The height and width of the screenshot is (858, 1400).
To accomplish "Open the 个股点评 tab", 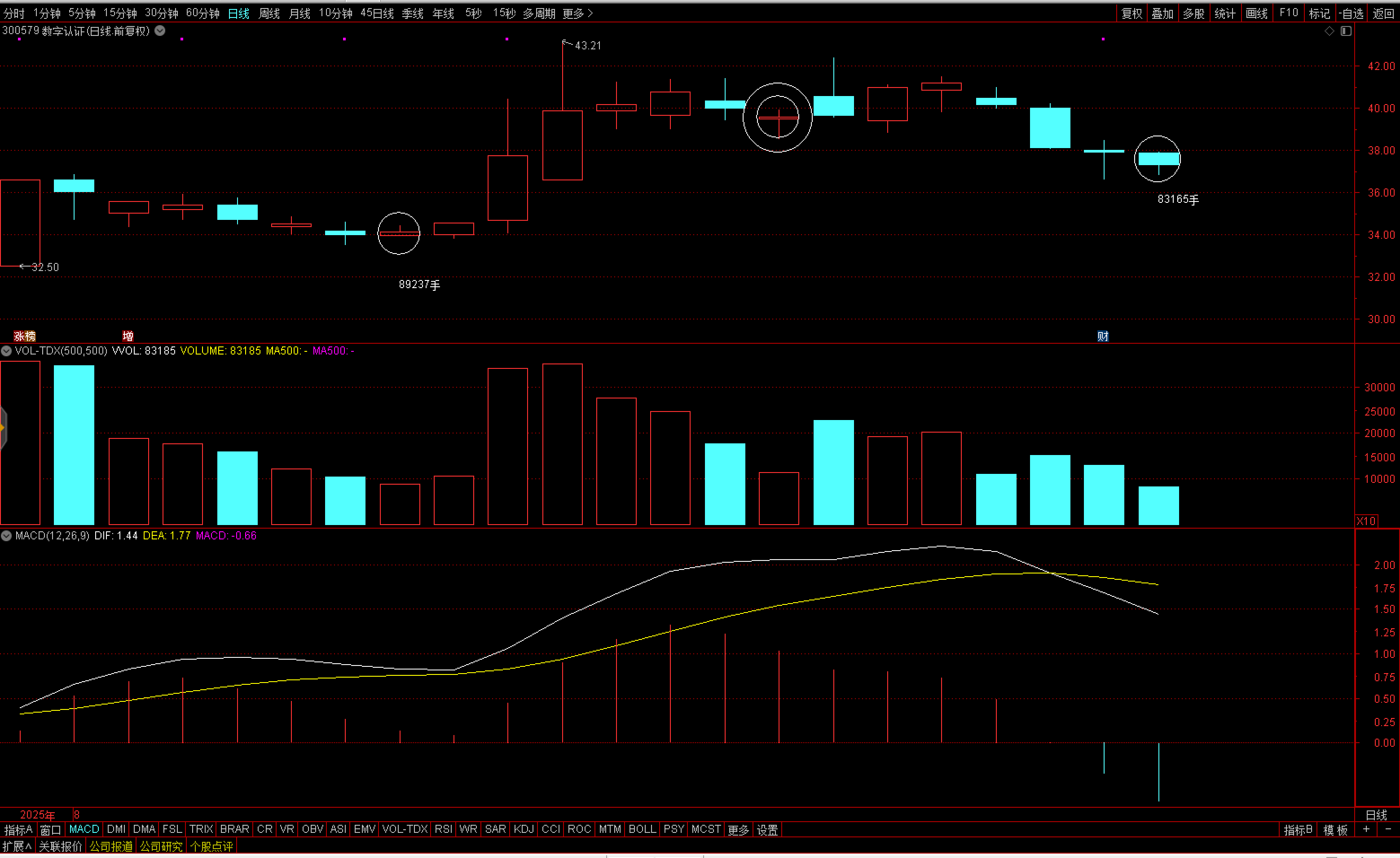I will pos(211,846).
